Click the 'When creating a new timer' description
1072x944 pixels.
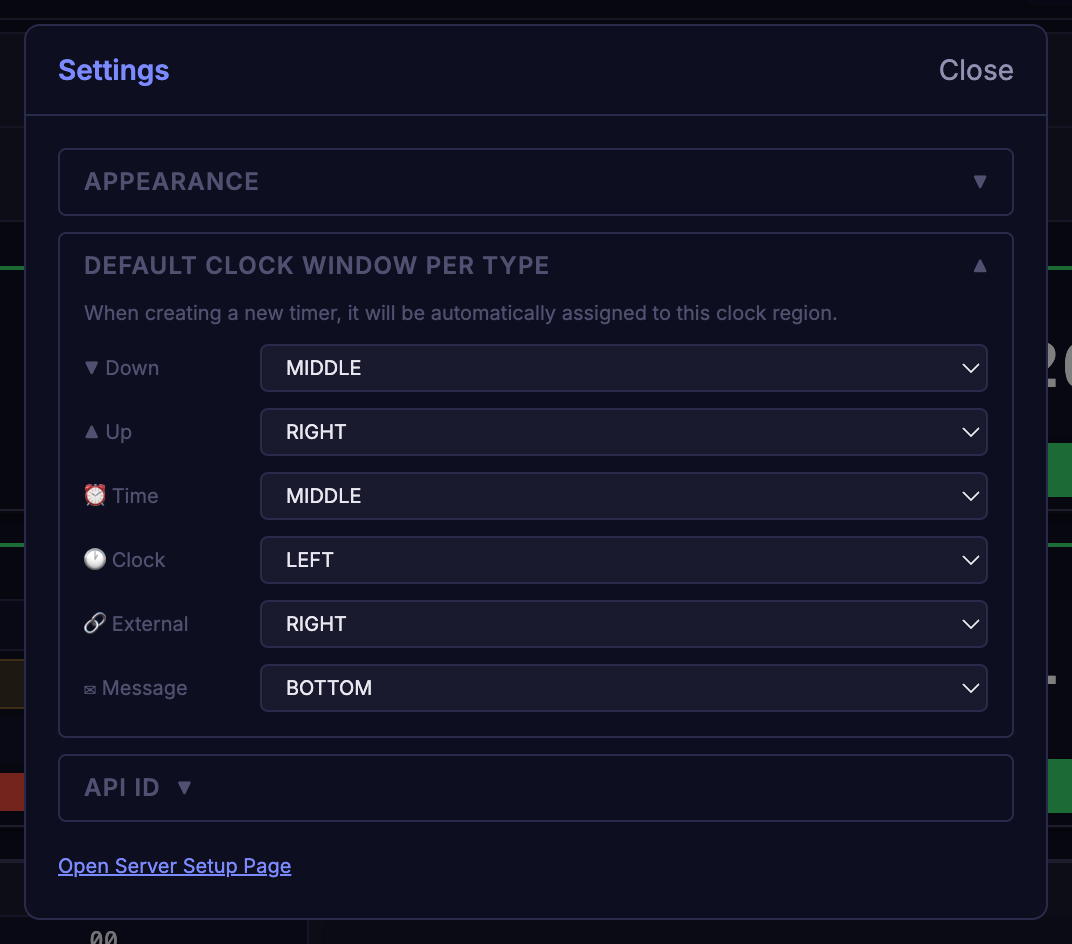pos(460,313)
